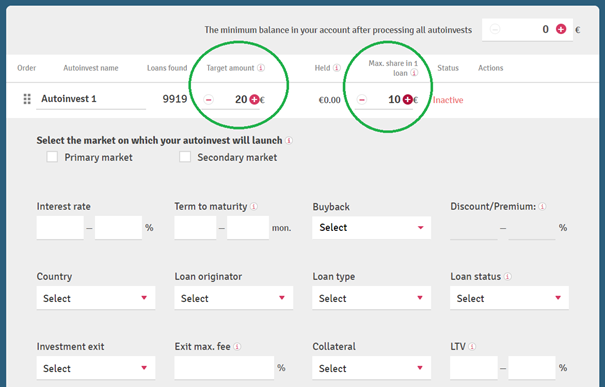This screenshot has width=605, height=387.
Task: Click info icon beside Held column
Action: coord(337,68)
